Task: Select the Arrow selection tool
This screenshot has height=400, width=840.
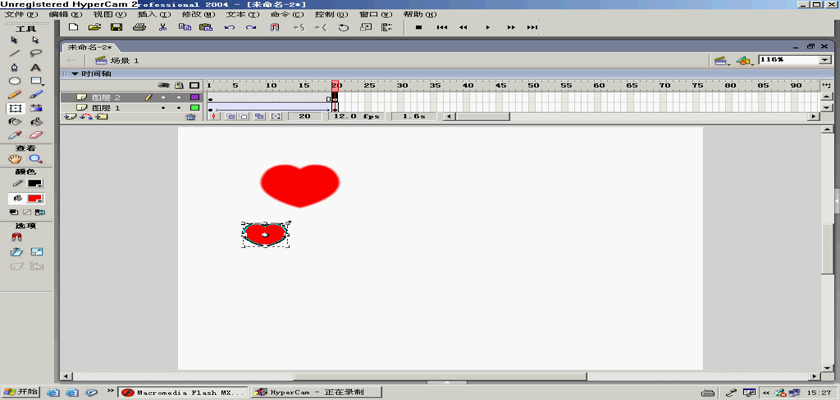Action: pos(14,40)
